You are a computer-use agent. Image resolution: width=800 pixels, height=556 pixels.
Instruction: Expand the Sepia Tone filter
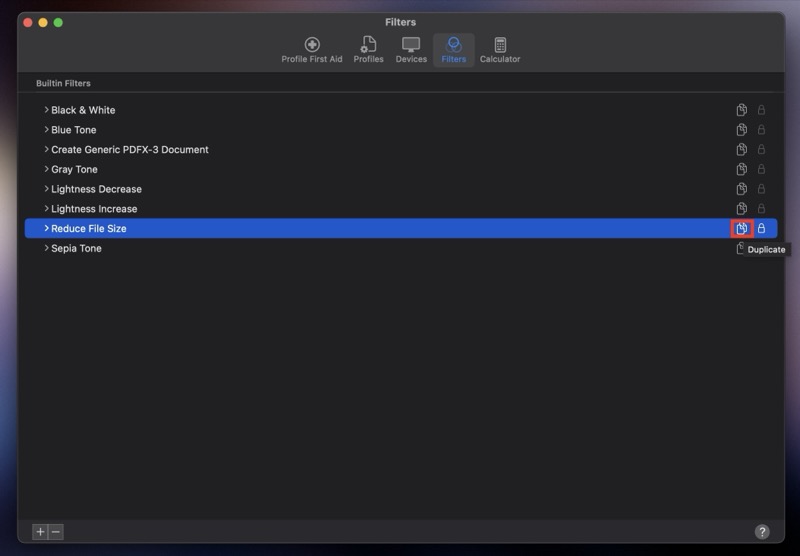[x=46, y=248]
